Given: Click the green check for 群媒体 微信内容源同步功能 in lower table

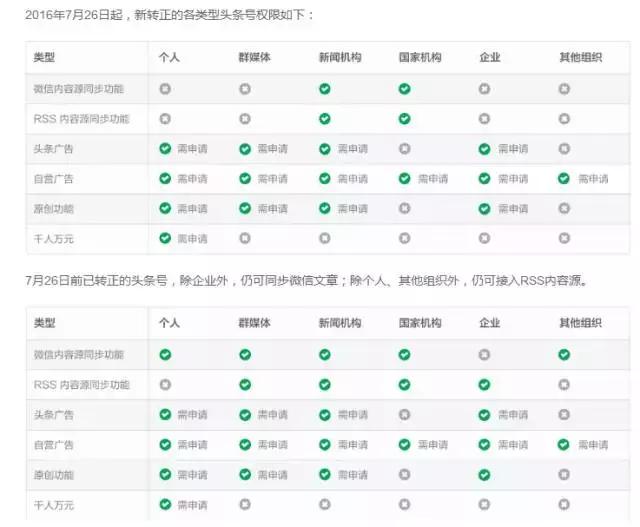Looking at the screenshot, I should click(245, 354).
